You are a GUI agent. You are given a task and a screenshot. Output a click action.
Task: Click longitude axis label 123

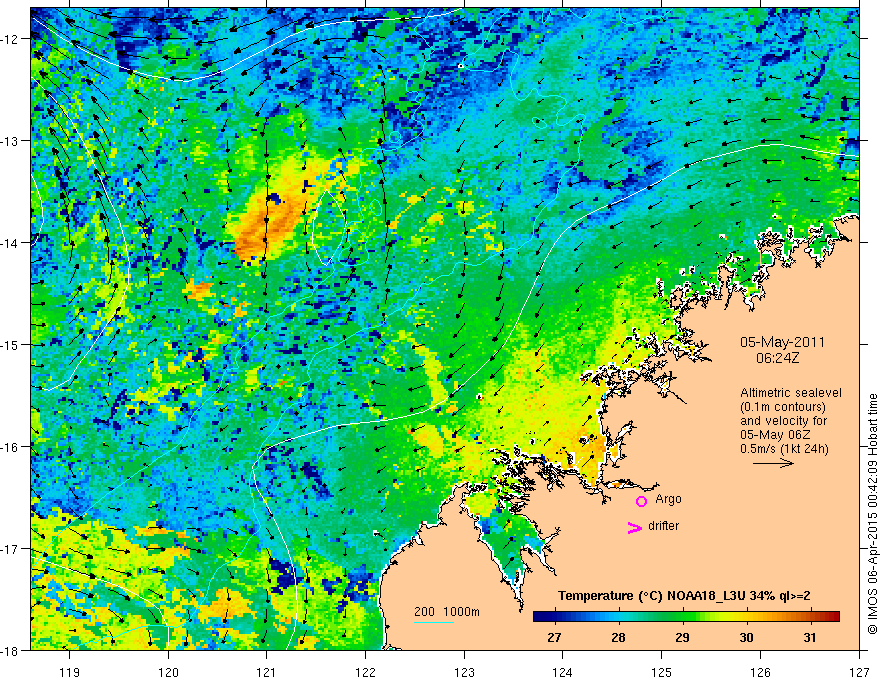coord(464,672)
